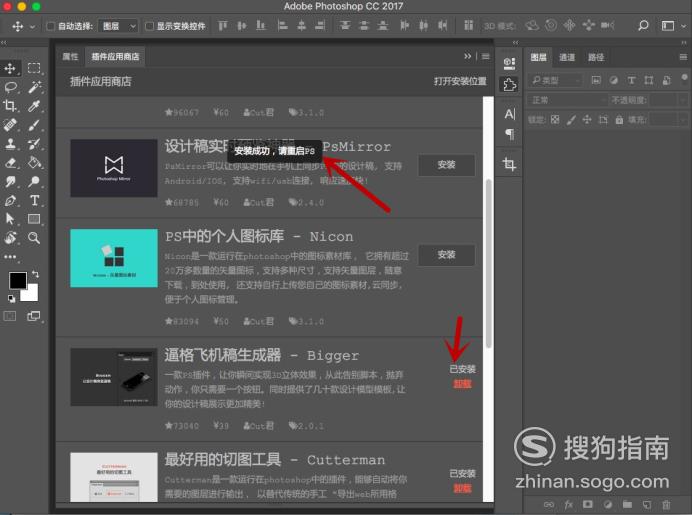Click the crop icon in collapsed panel dock
The image size is (692, 515).
click(509, 164)
